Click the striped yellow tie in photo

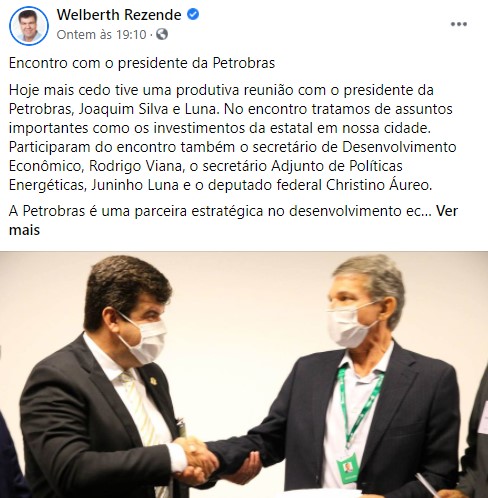[x=142, y=413]
